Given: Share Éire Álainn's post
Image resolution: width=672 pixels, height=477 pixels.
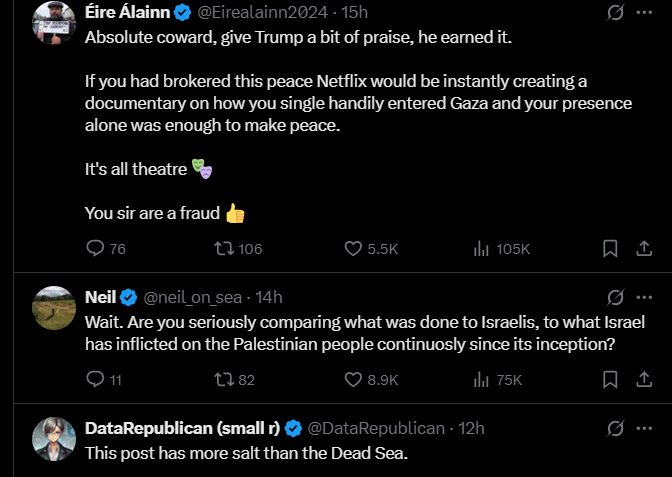Looking at the screenshot, I should point(645,249).
